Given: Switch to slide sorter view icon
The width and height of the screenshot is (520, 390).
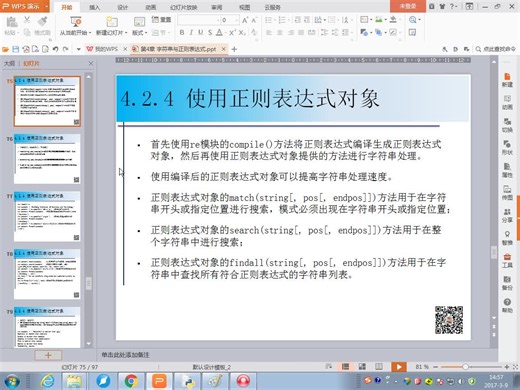Looking at the screenshot, I should pos(362,367).
